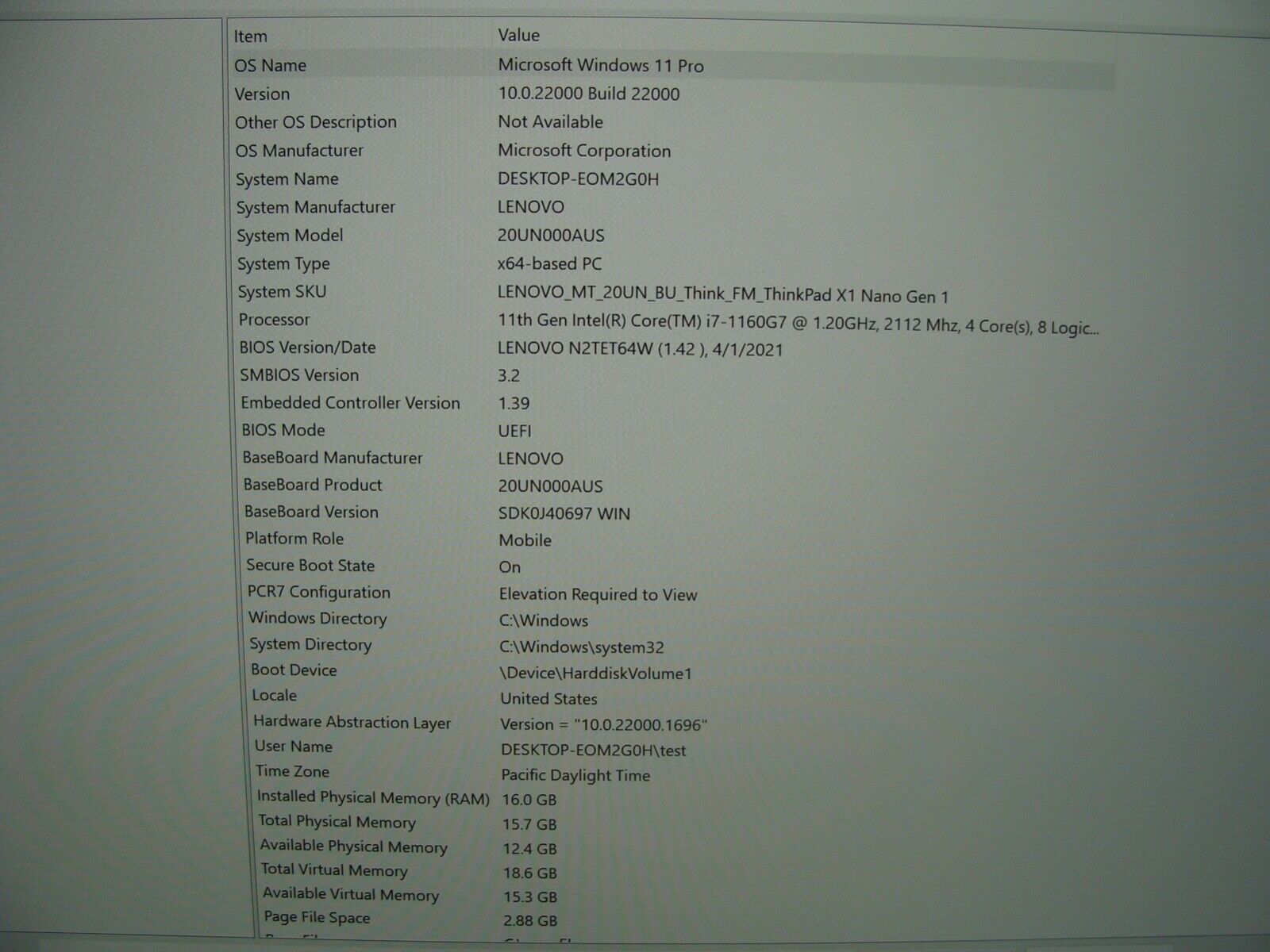Click the Elevation Required to View value

click(598, 594)
